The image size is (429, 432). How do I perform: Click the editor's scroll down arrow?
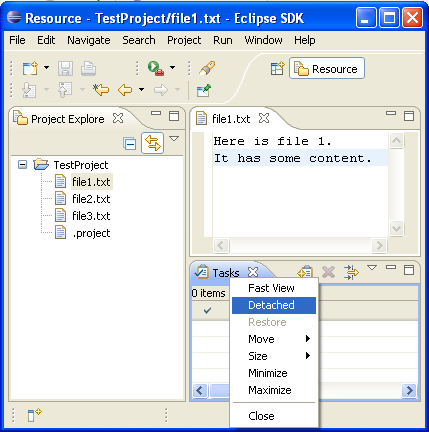coord(396,228)
